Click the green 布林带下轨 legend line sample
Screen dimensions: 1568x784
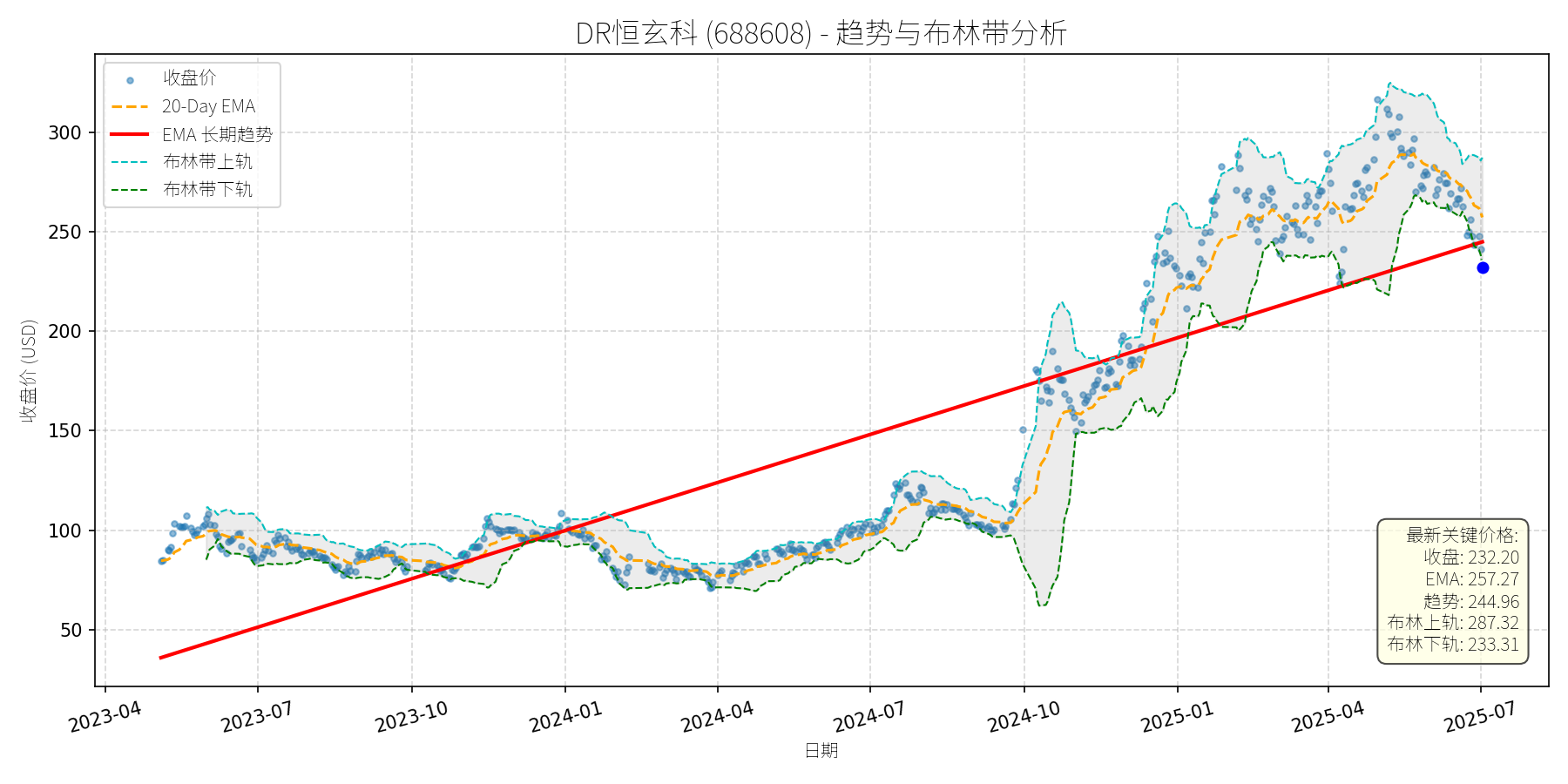(x=130, y=190)
